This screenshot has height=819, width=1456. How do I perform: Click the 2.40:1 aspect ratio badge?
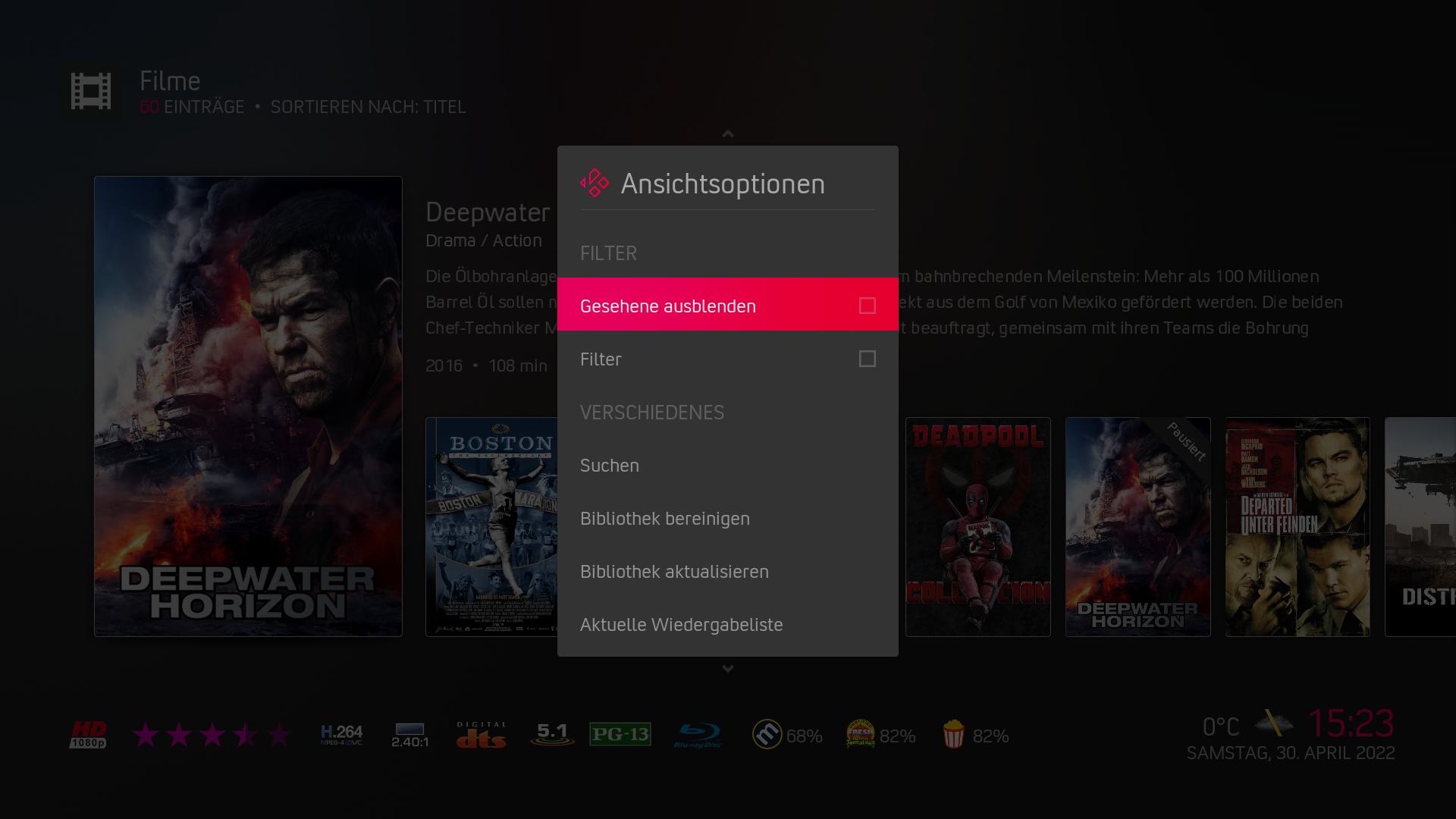click(x=410, y=735)
